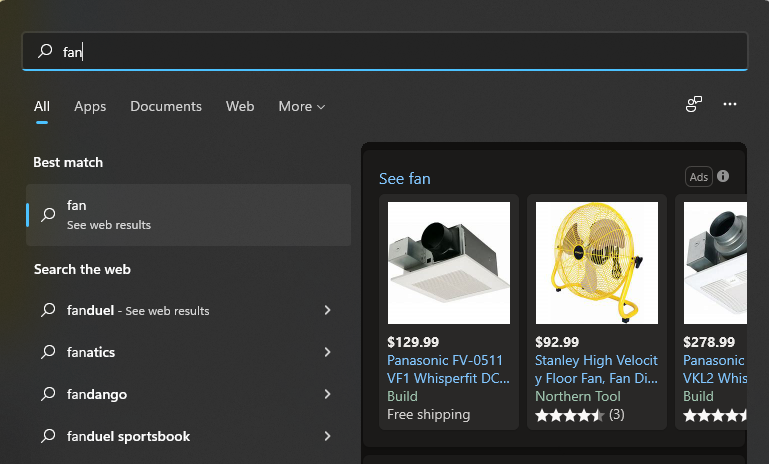Open the 'See fan' link
The height and width of the screenshot is (464, 769).
point(405,179)
